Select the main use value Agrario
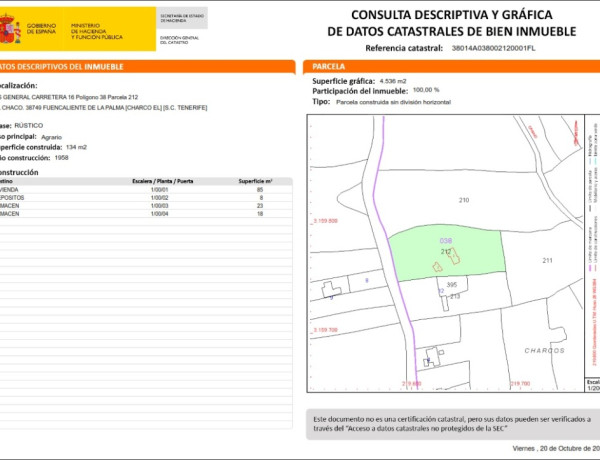600x460 pixels. pos(51,137)
